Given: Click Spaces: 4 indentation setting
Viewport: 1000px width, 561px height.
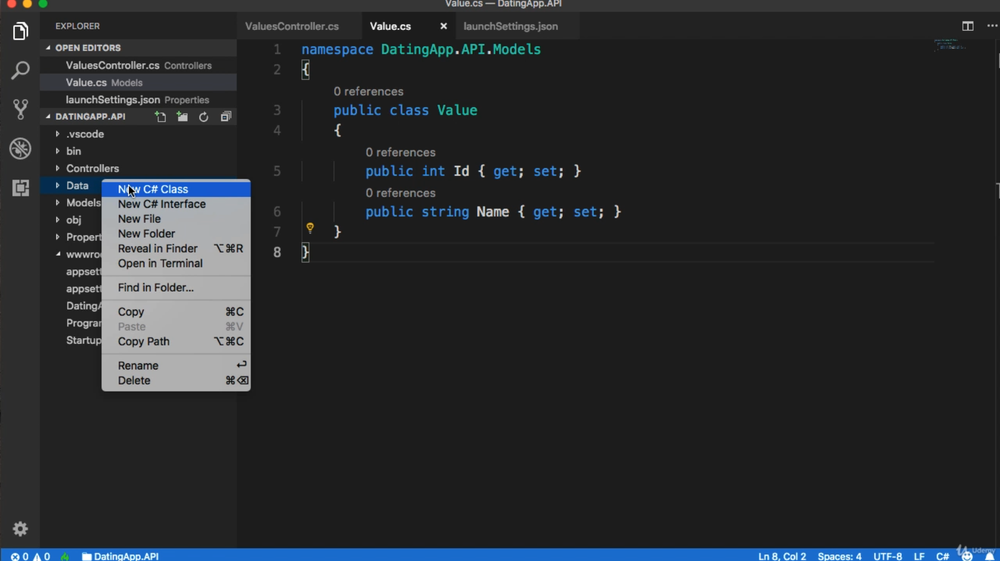Looking at the screenshot, I should [839, 557].
